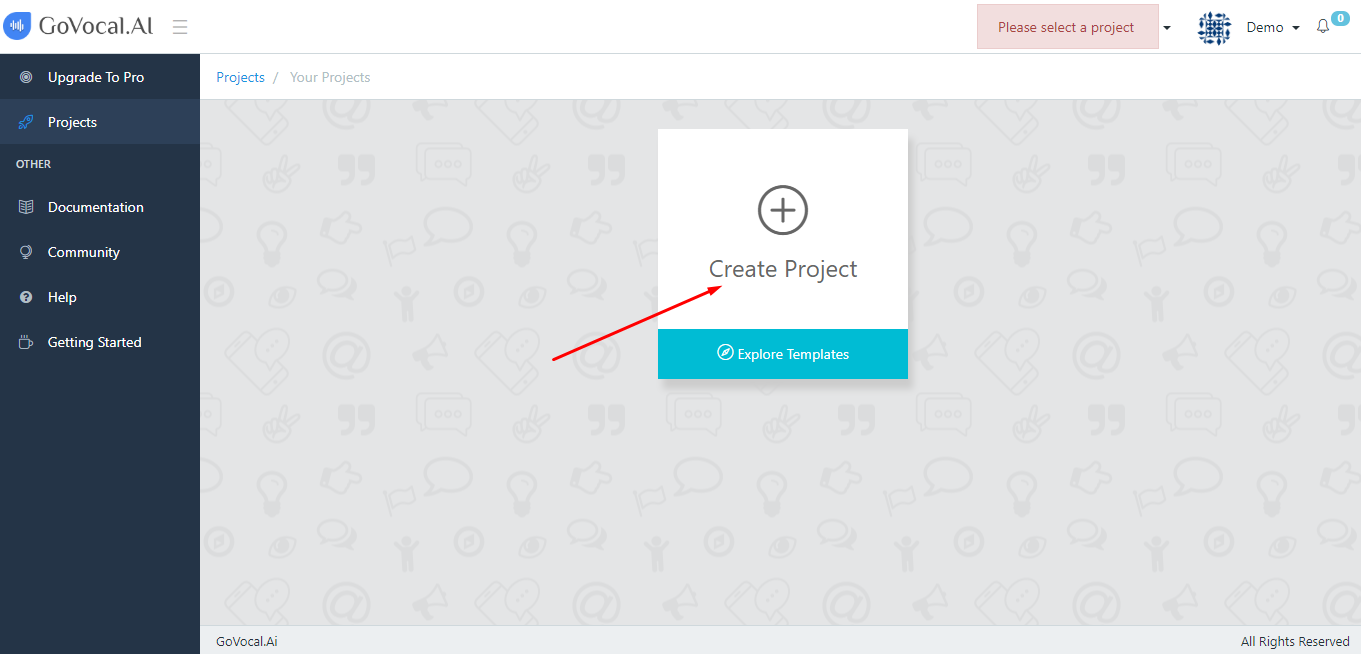Open notifications bell icon
Viewport: 1361px width, 654px height.
(x=1323, y=27)
